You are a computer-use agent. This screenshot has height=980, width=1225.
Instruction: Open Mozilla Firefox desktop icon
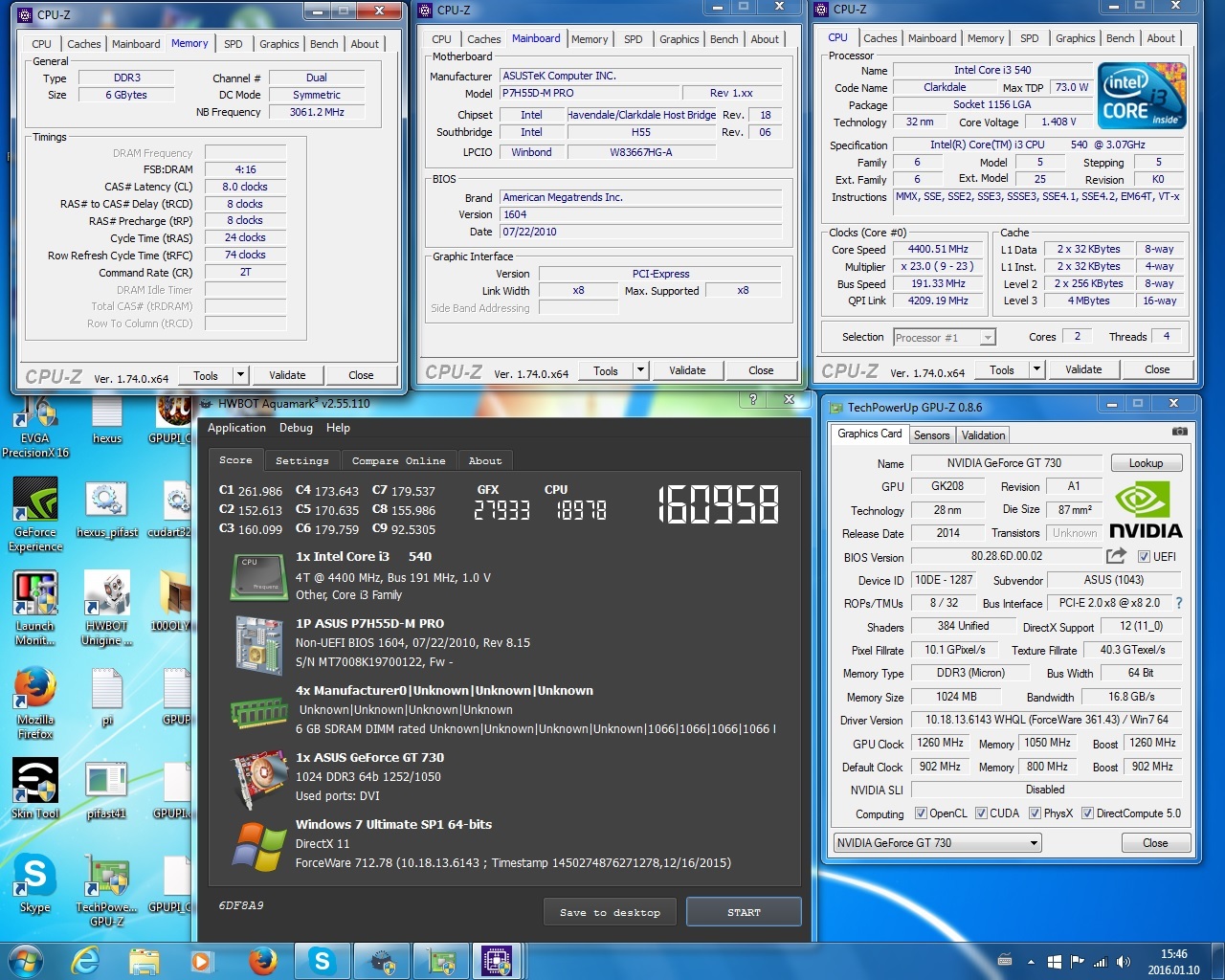(35, 702)
